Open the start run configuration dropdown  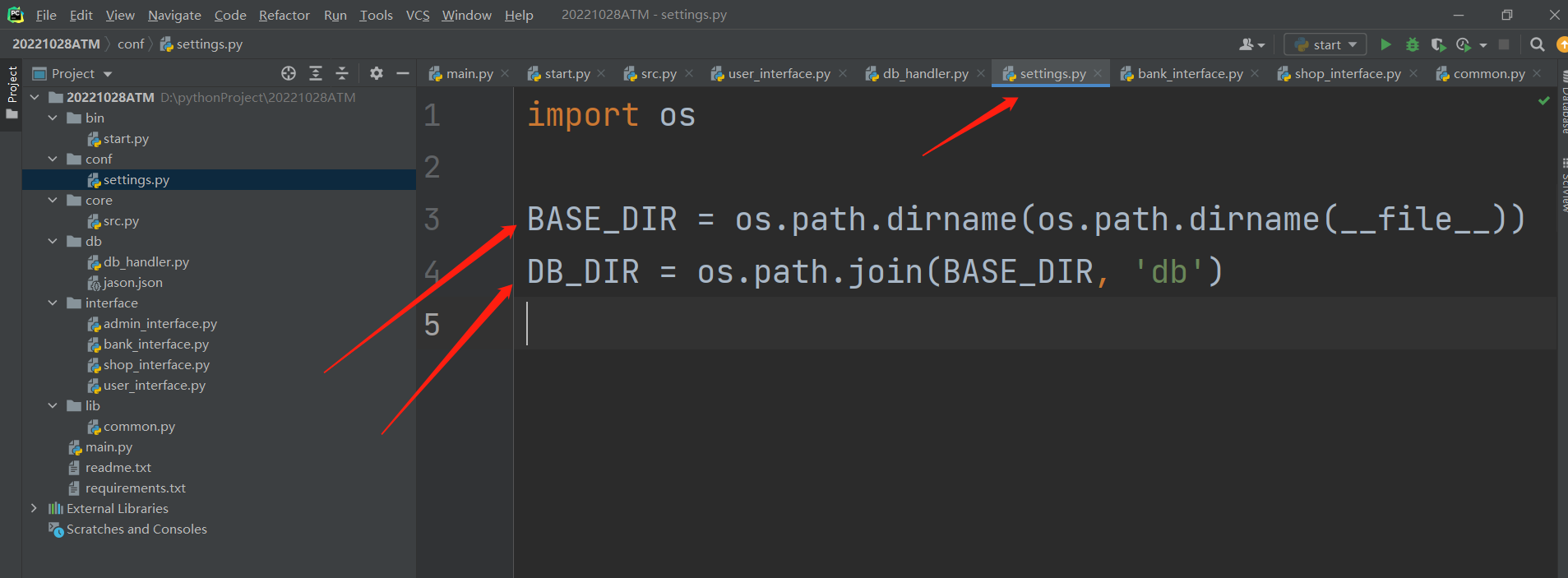point(1325,44)
